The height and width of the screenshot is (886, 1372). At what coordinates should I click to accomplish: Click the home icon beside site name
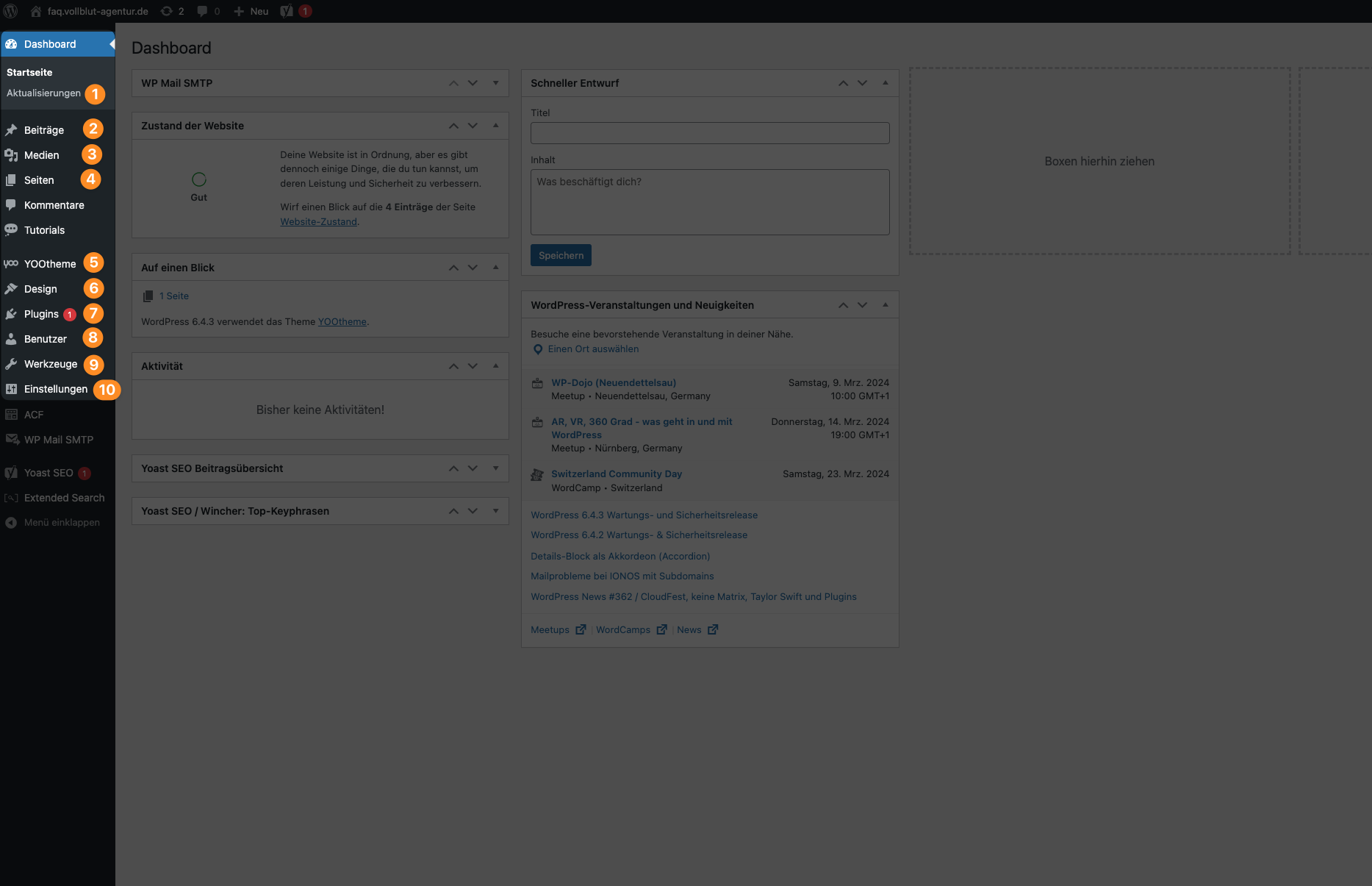pyautogui.click(x=35, y=11)
